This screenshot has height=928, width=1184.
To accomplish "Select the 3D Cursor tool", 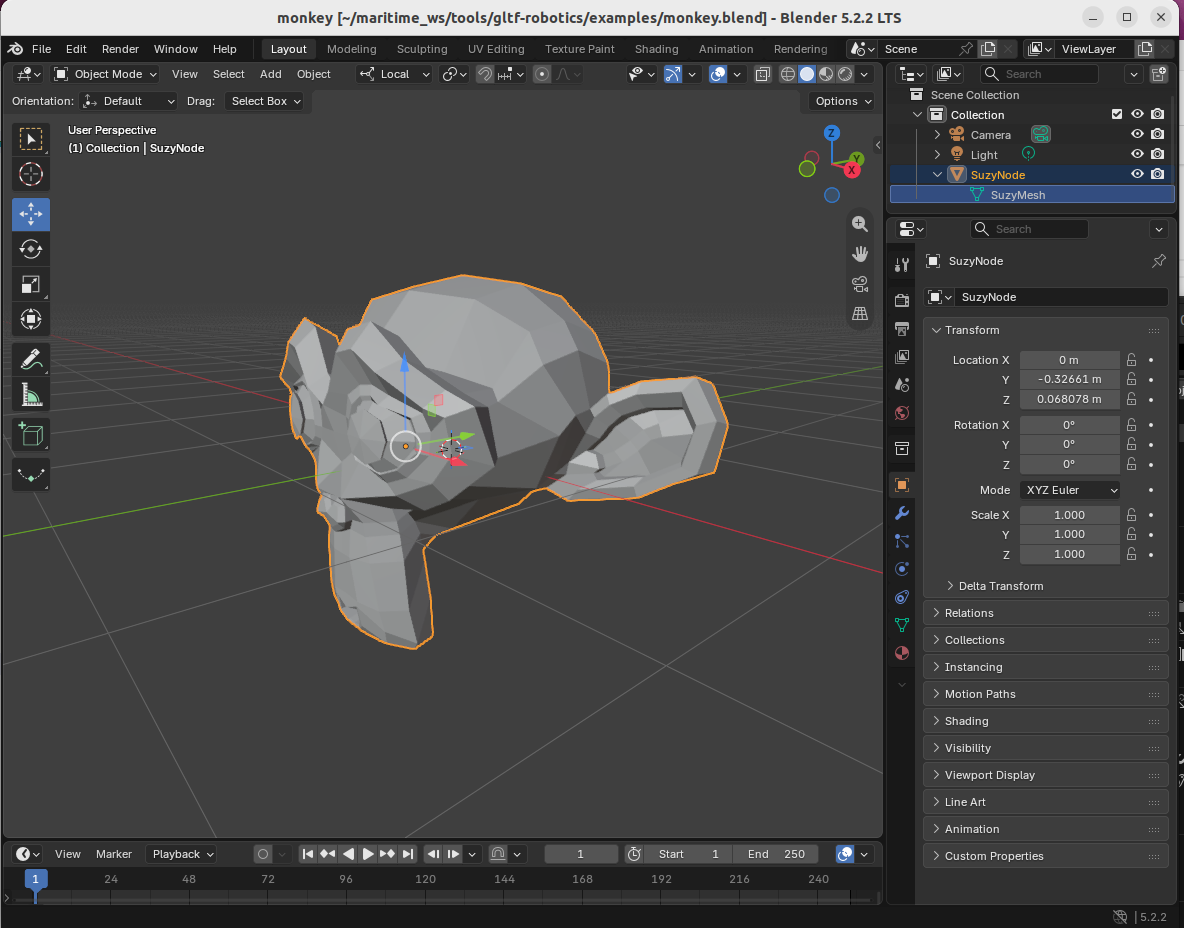I will [x=31, y=174].
